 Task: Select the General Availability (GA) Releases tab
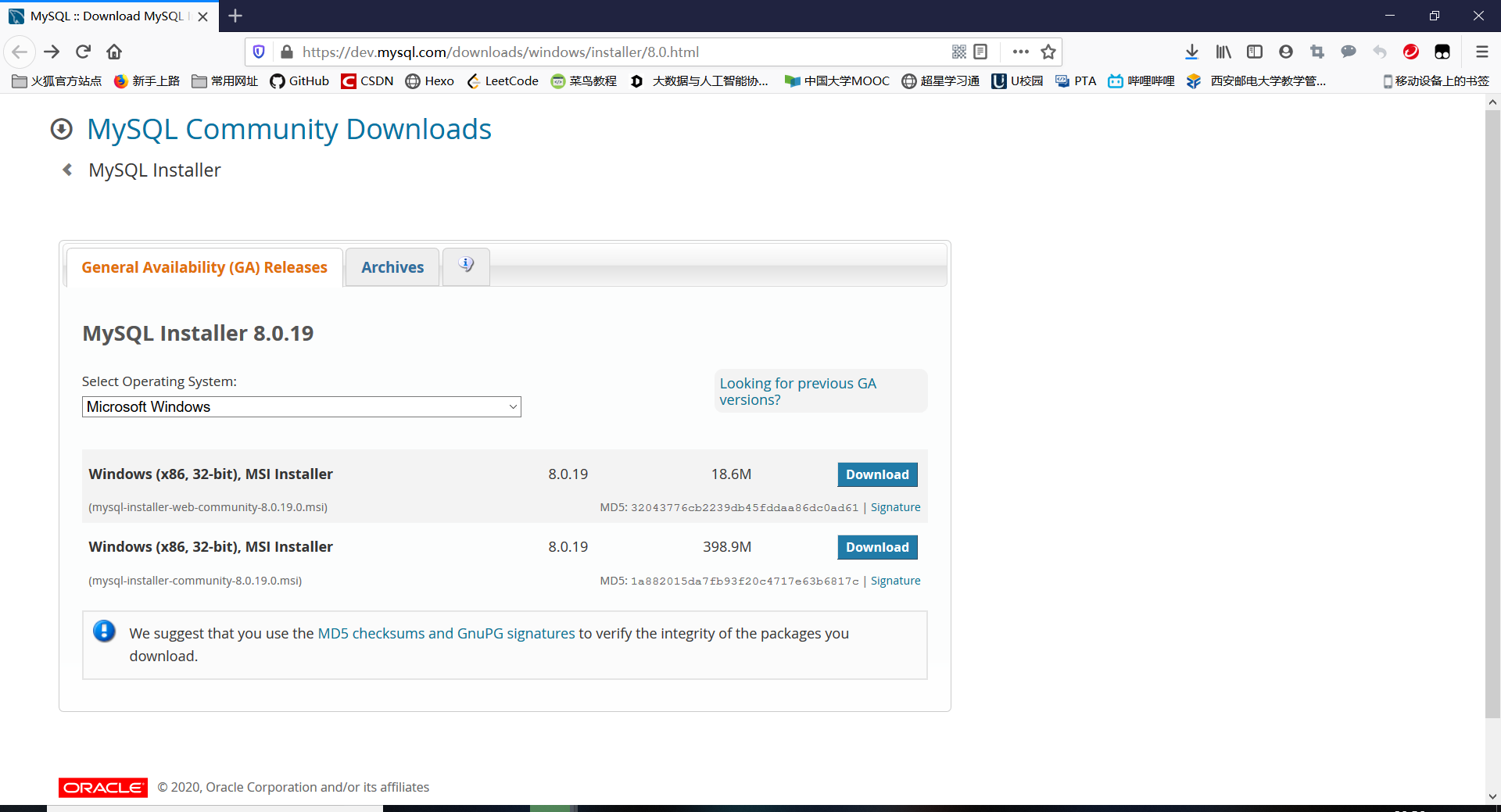204,266
